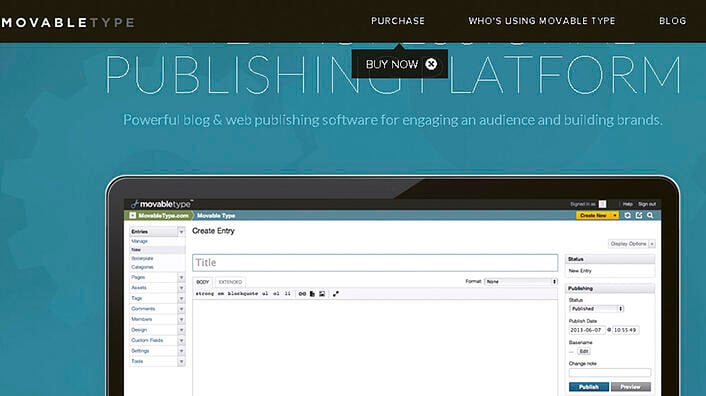The image size is (706, 396).
Task: Click the insert file icon in the editor toolbar
Action: click(312, 294)
